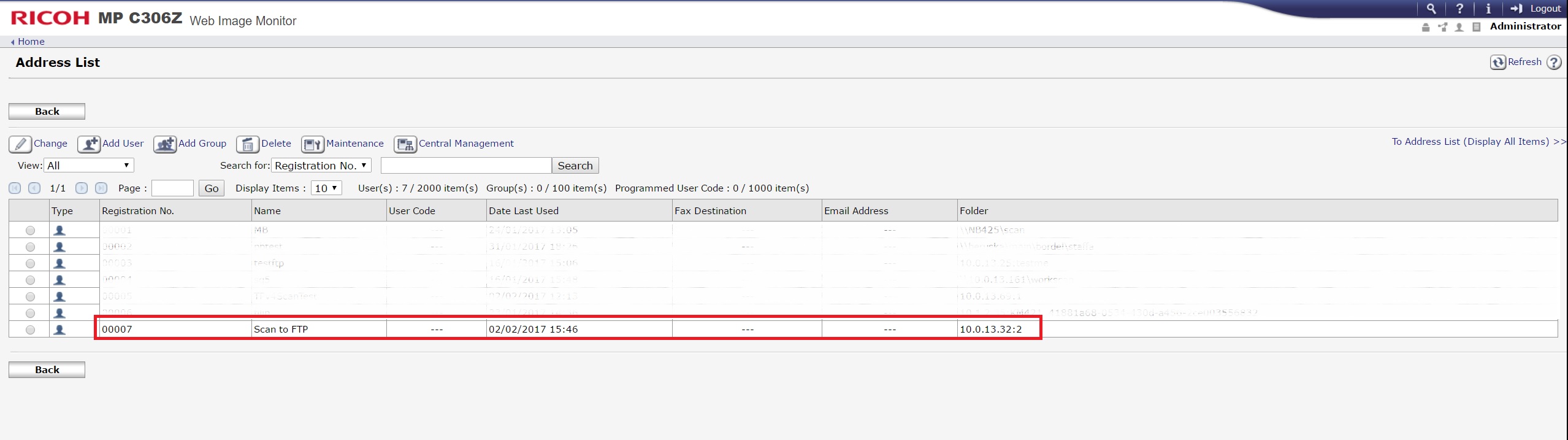Select the radio button for the third user row
Viewport: 1568px width, 440px height.
pyautogui.click(x=30, y=263)
